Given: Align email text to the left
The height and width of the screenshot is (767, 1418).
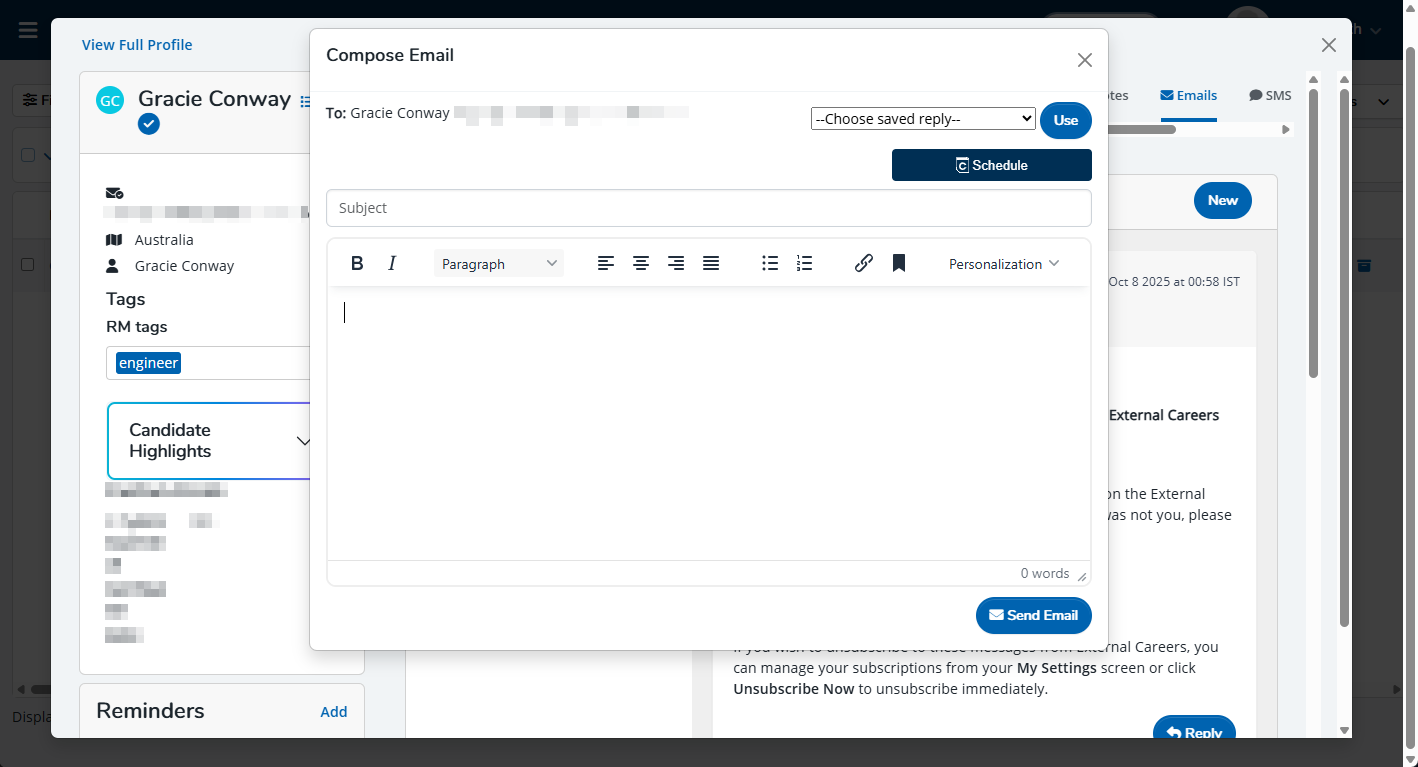Looking at the screenshot, I should [606, 264].
